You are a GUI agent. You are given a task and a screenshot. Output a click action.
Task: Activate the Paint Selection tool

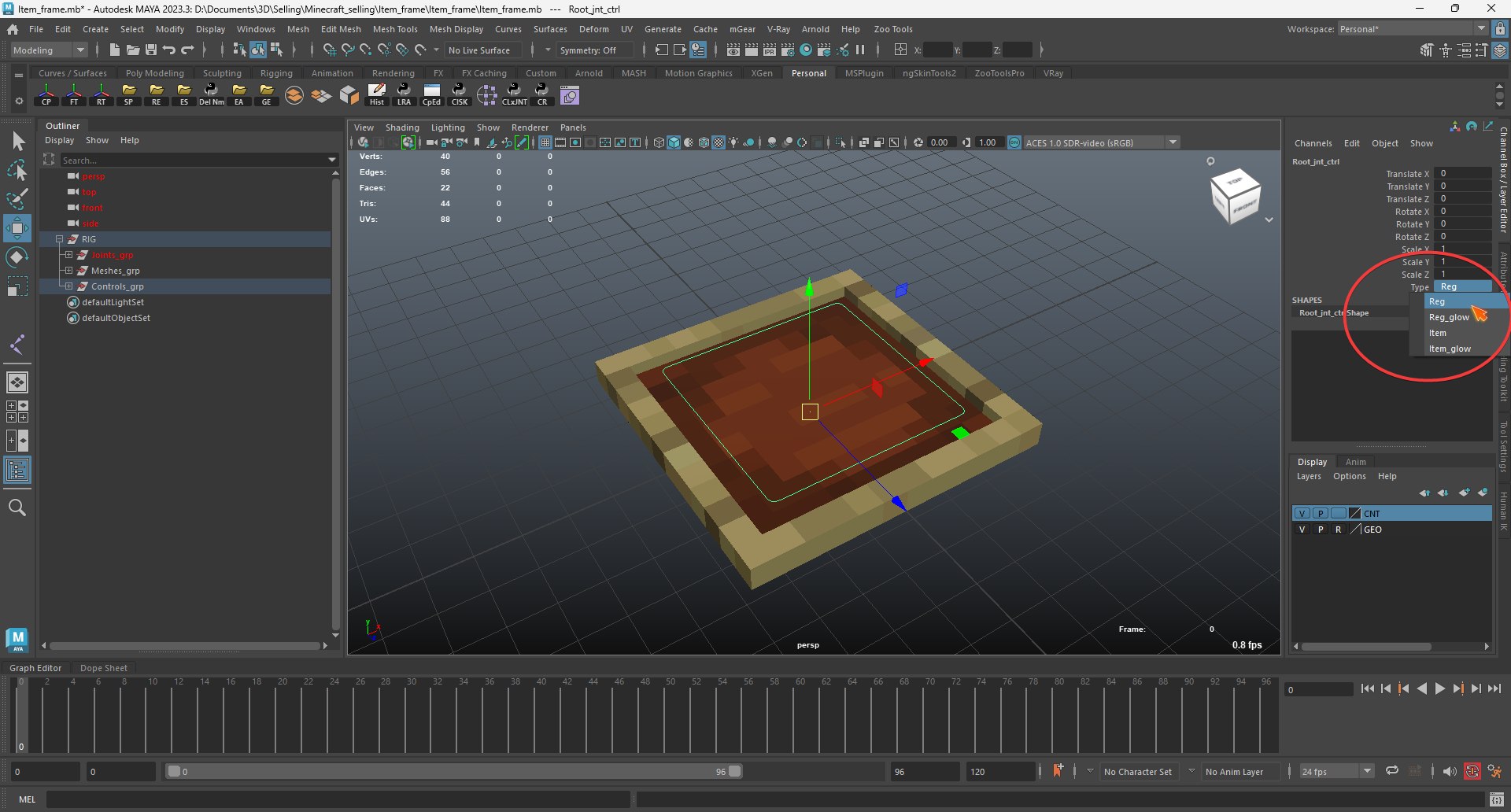[x=17, y=198]
